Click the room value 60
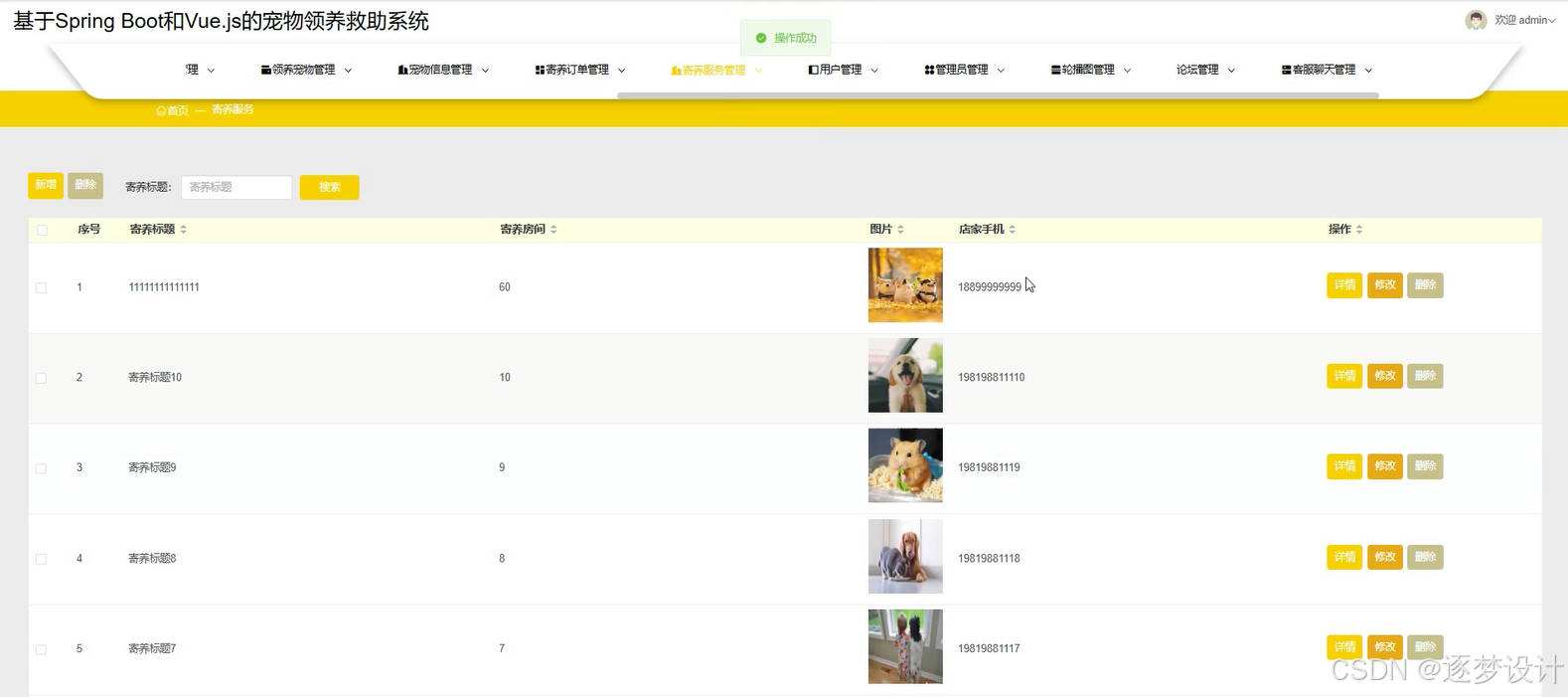This screenshot has width=1568, height=697. [505, 287]
